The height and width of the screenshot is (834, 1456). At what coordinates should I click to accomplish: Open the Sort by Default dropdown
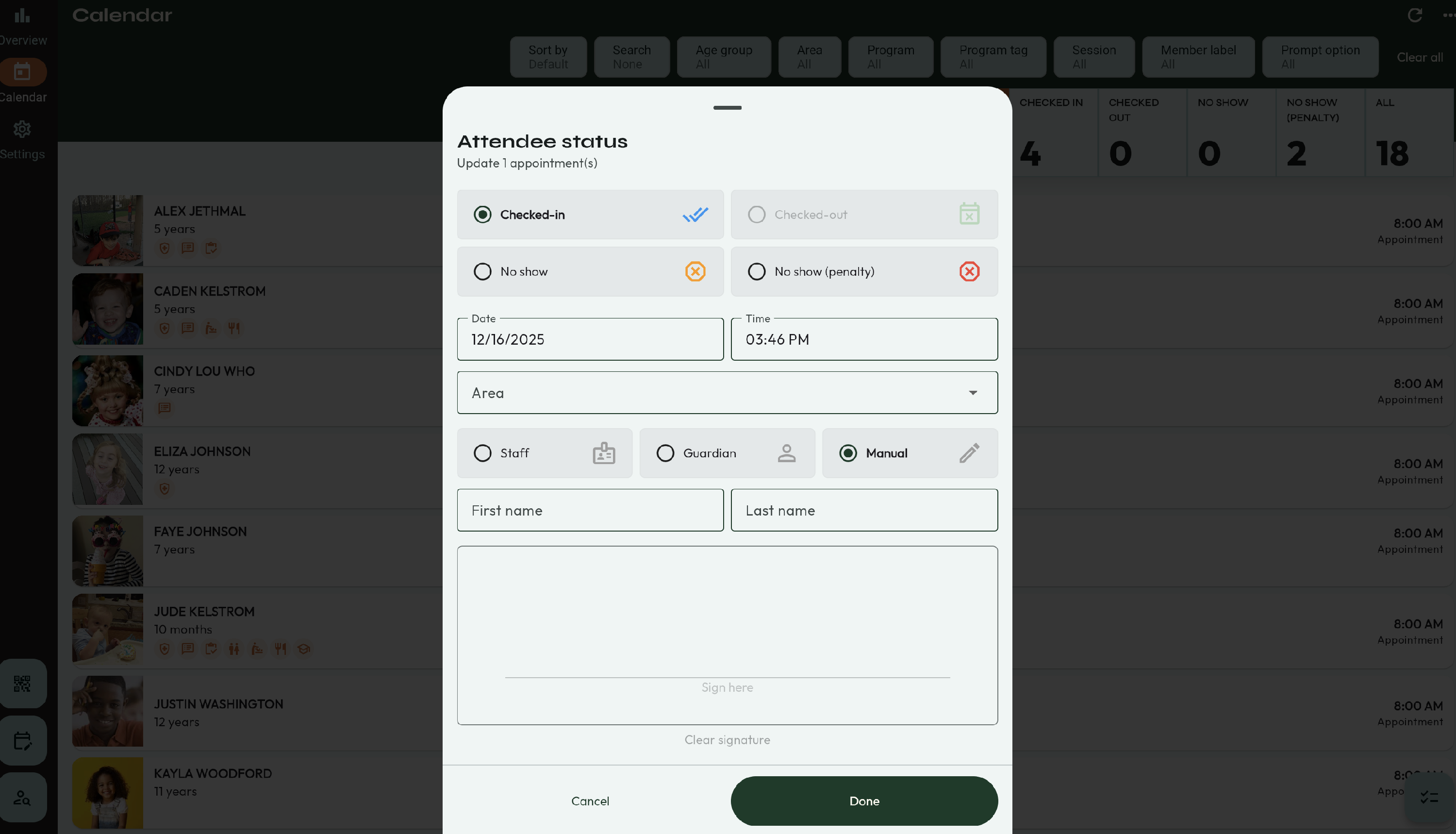pyautogui.click(x=548, y=57)
